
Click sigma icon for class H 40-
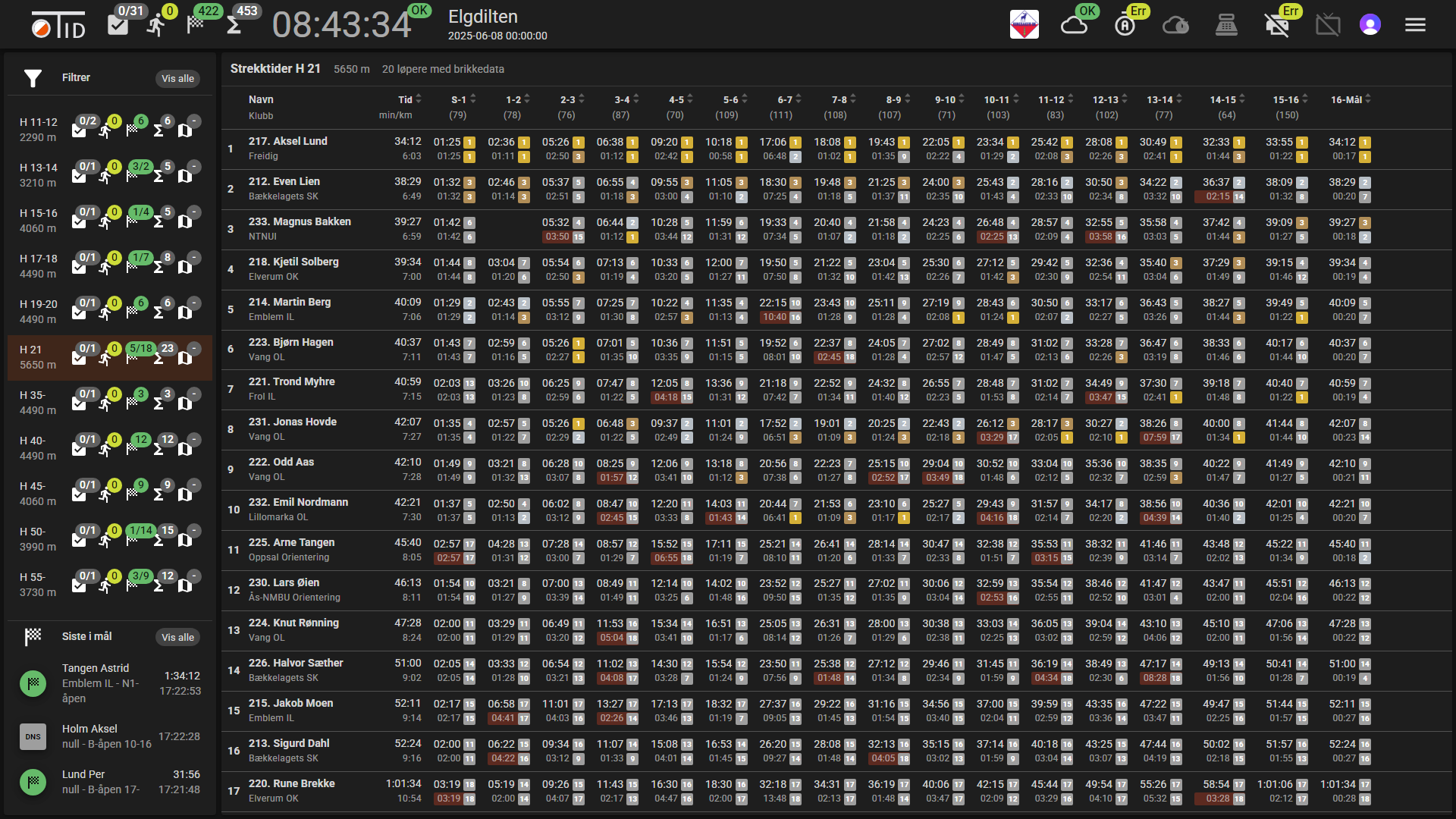coord(158,449)
